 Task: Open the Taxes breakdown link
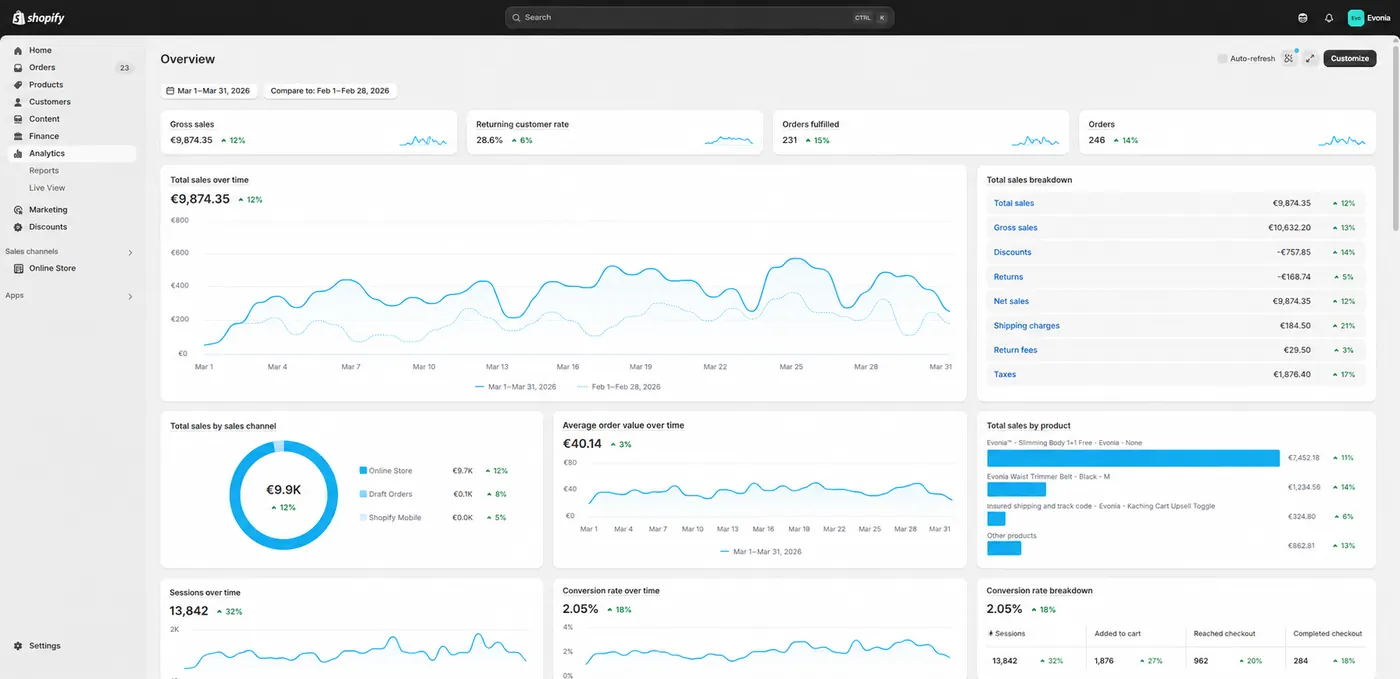(x=1004, y=375)
